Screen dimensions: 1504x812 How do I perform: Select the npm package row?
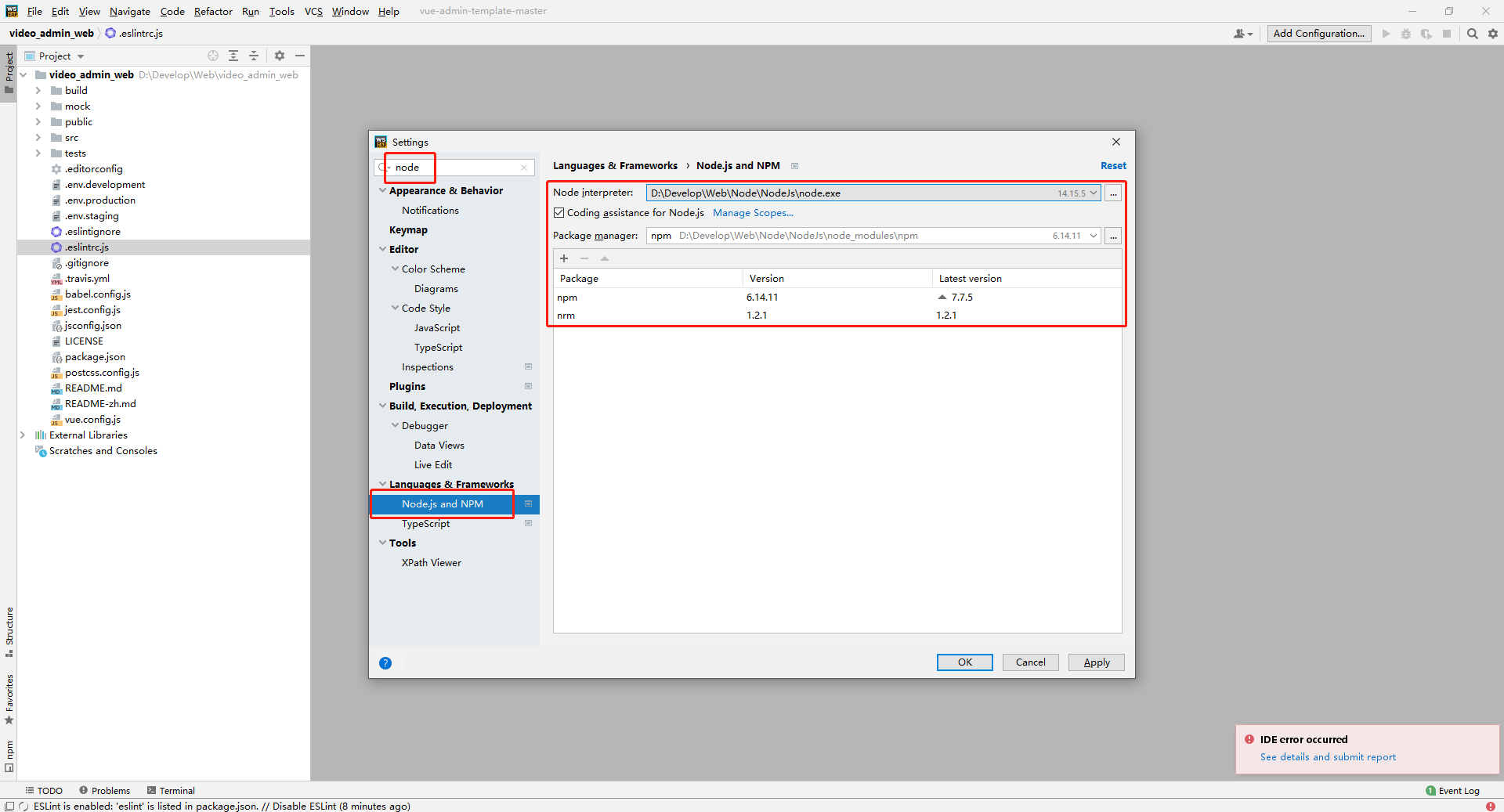837,298
